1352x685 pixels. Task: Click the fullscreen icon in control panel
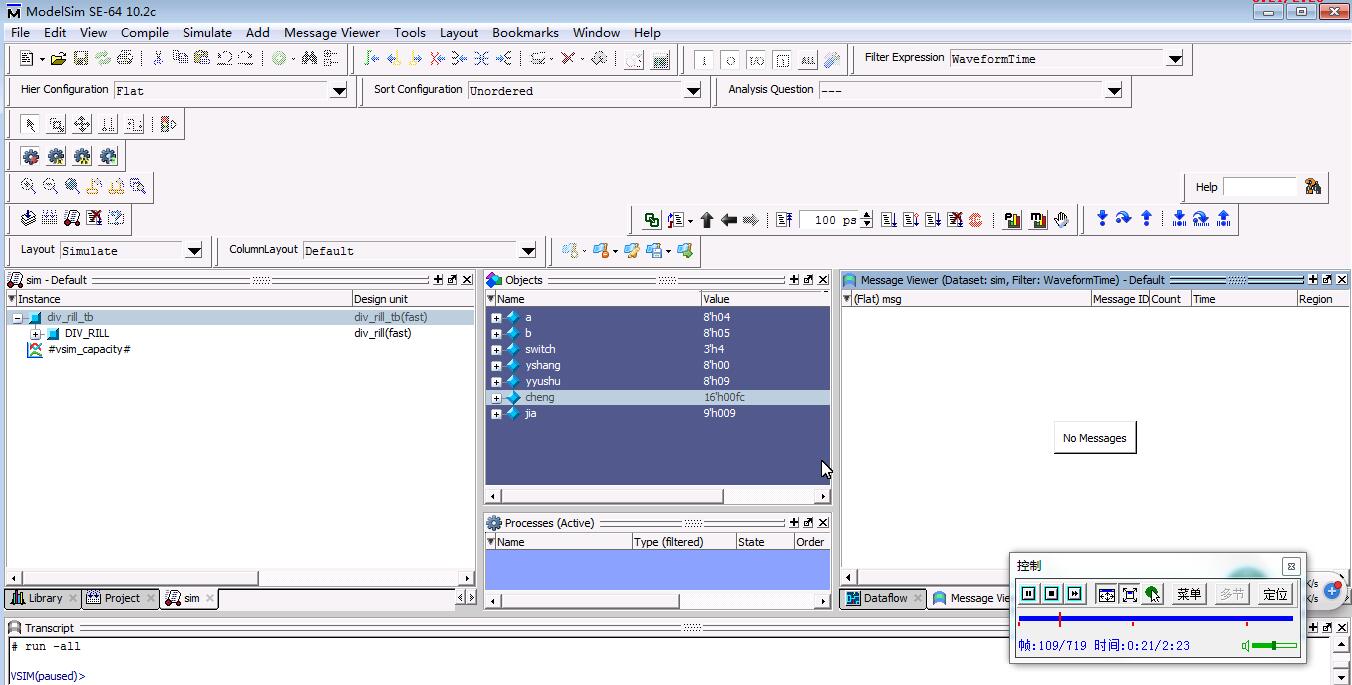(1130, 594)
